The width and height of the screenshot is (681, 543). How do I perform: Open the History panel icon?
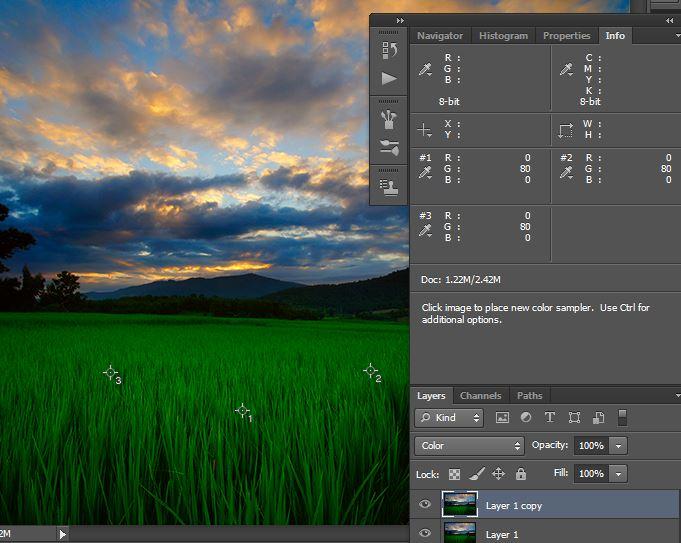tap(389, 50)
